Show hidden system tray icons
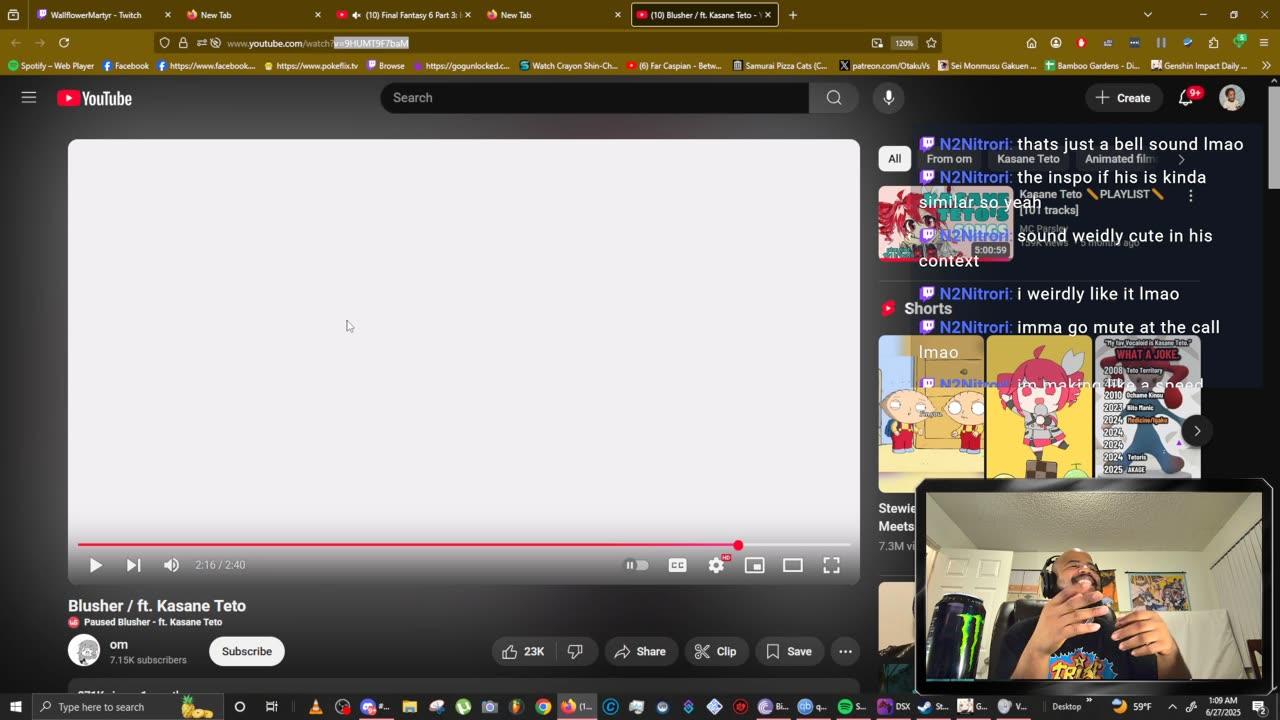 (1173, 707)
